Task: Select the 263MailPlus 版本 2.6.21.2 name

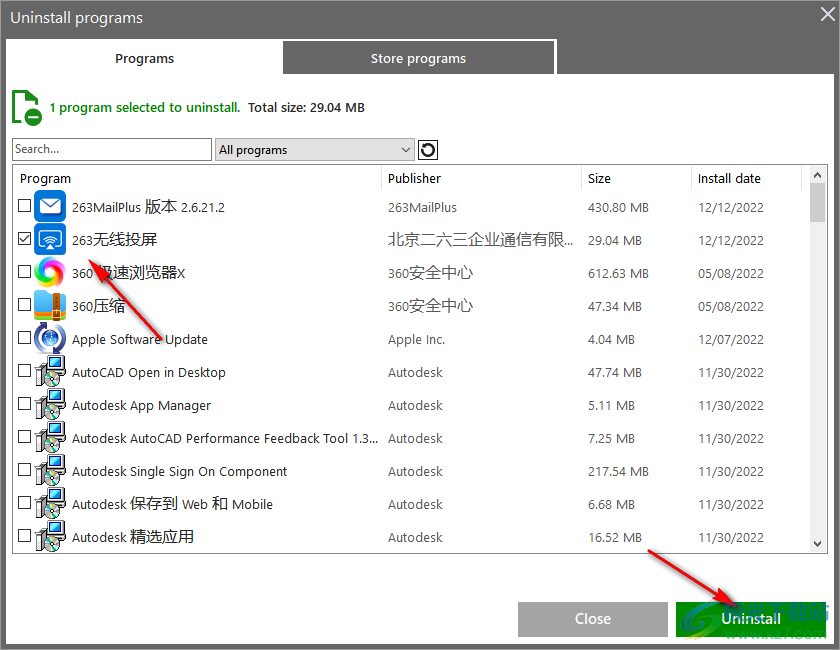Action: pyautogui.click(x=148, y=207)
